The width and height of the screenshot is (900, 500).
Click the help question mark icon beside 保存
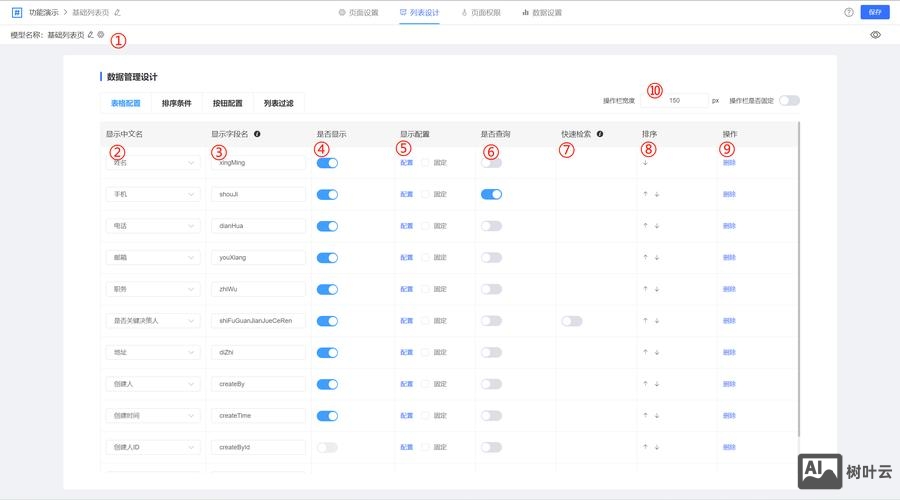(x=849, y=12)
